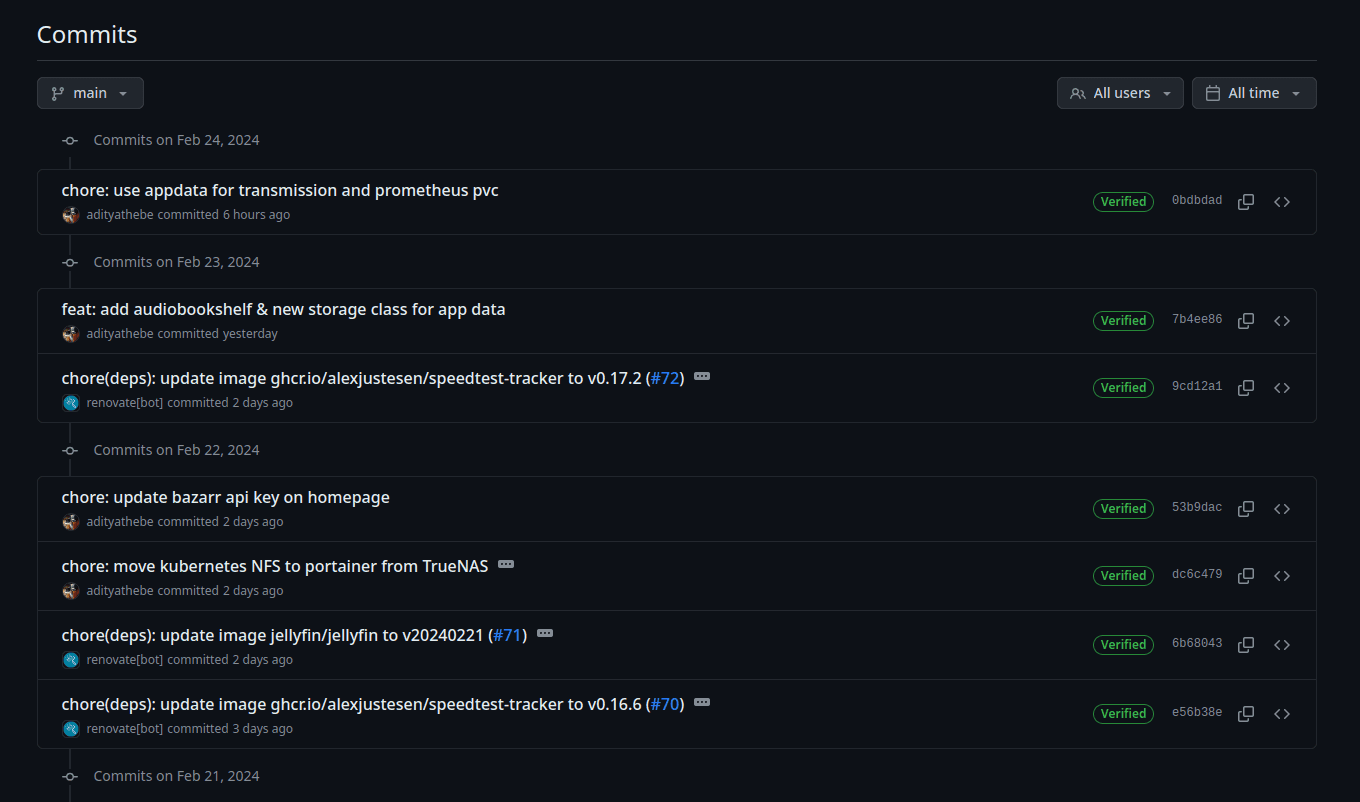Expand description of jellyfin v20240221 commit
1360x802 pixels.
[545, 633]
